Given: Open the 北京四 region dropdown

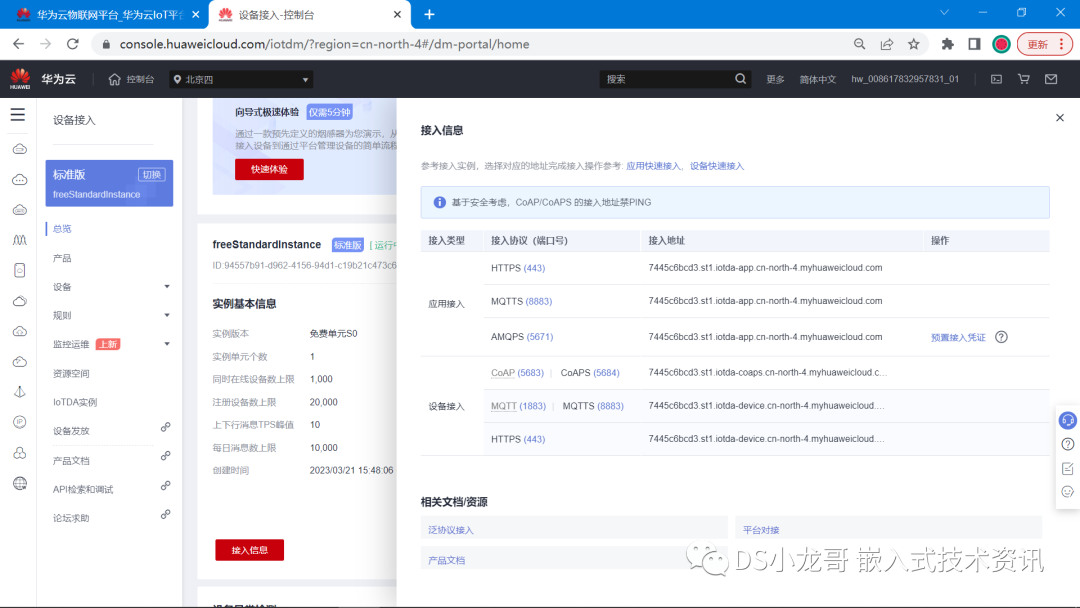Looking at the screenshot, I should point(240,78).
